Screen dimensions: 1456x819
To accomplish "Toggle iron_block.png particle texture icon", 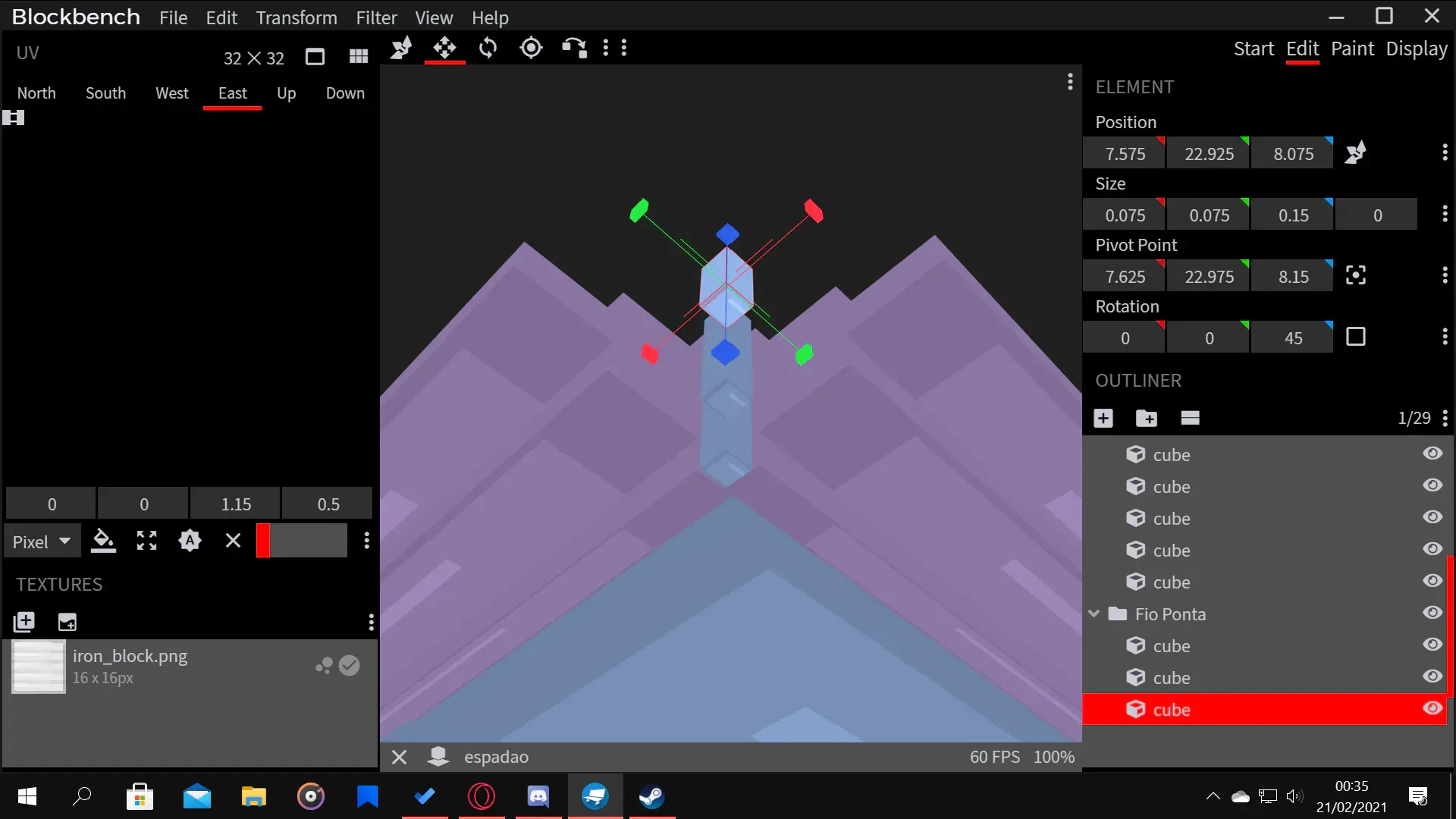I will pyautogui.click(x=324, y=666).
